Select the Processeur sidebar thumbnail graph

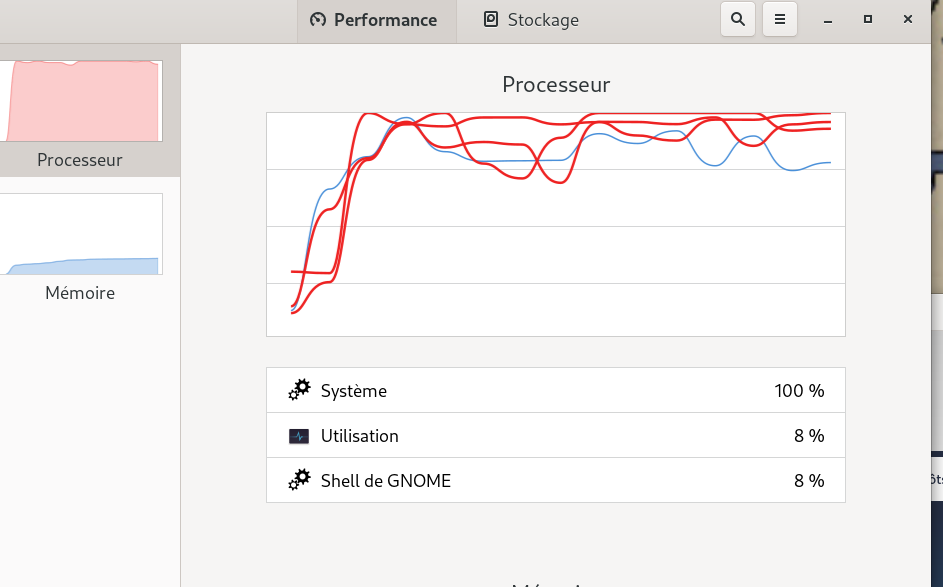point(81,101)
